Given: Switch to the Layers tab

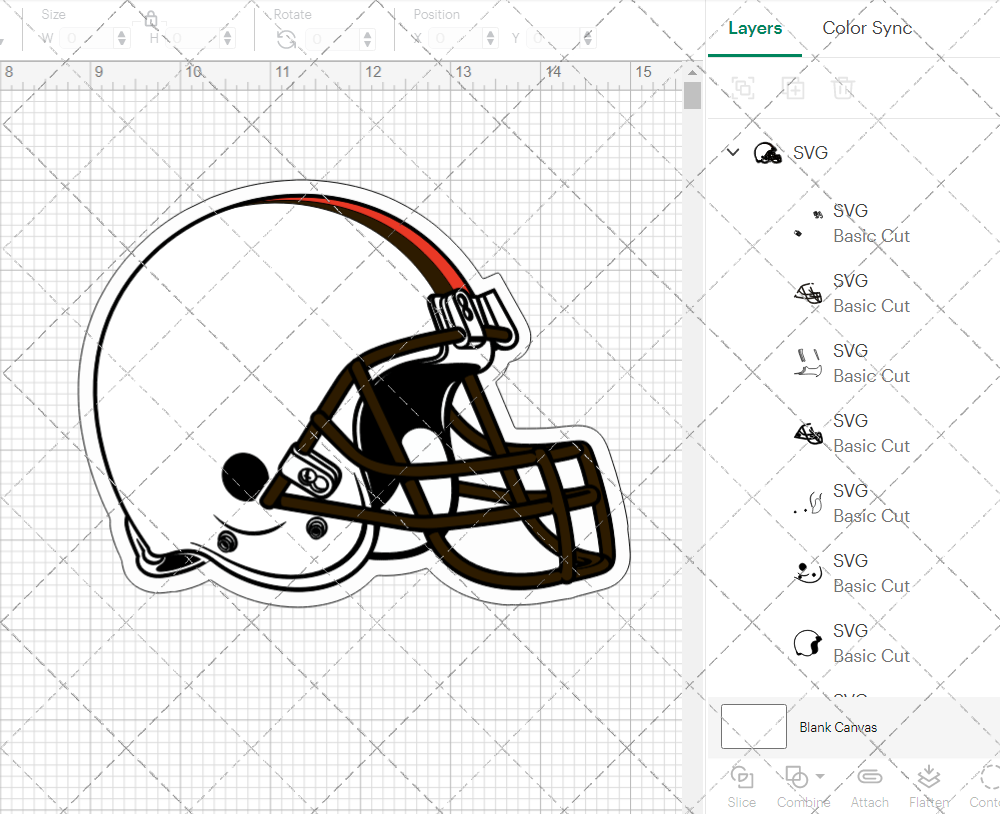Looking at the screenshot, I should 754,28.
